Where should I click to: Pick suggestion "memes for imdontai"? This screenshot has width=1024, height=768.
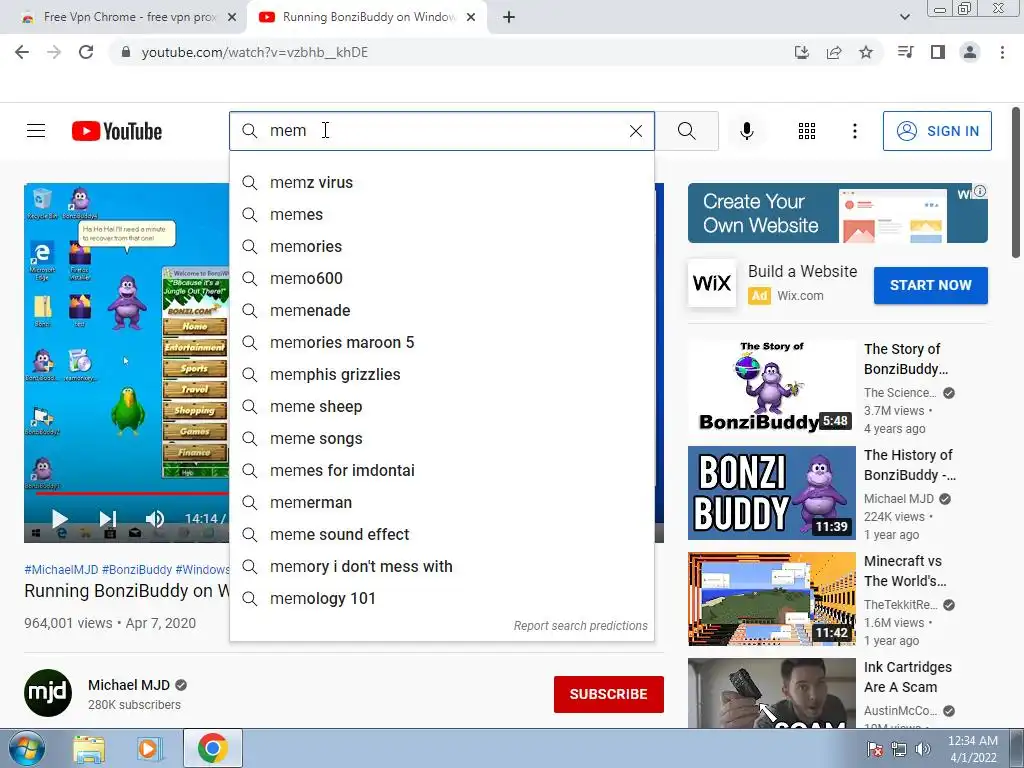coord(441,470)
